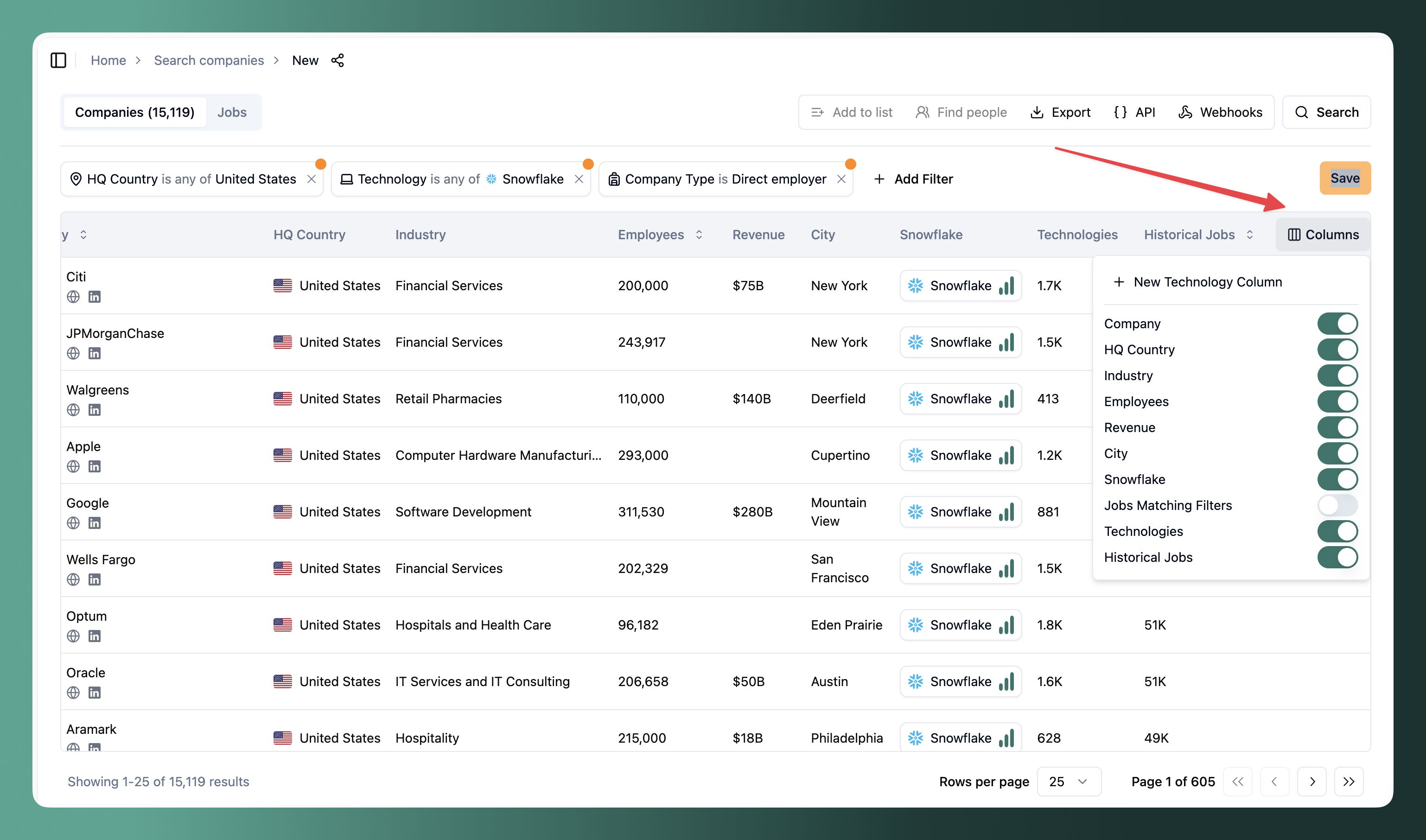
Task: Click the Save button
Action: 1344,178
